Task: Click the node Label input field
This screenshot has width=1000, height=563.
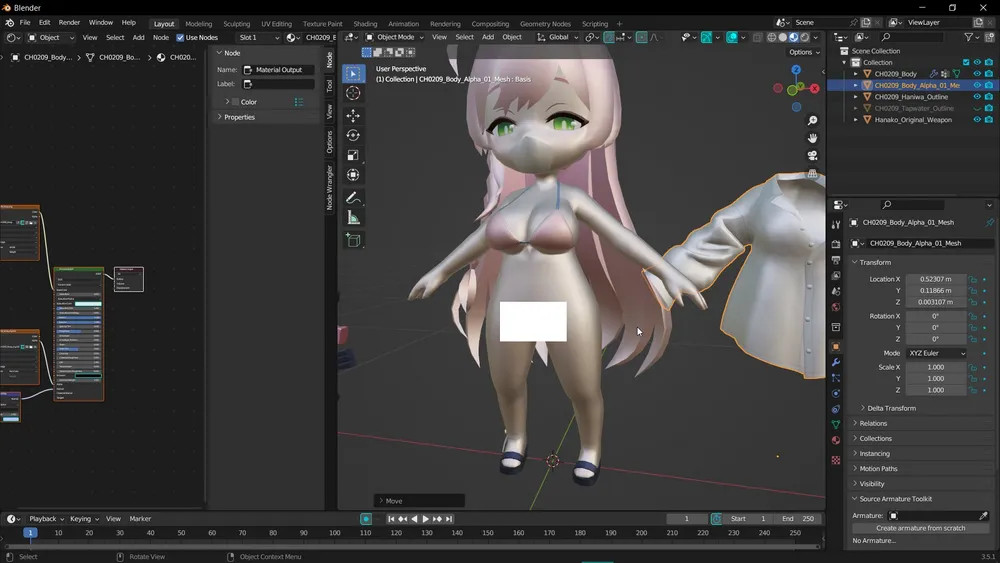Action: click(x=279, y=84)
